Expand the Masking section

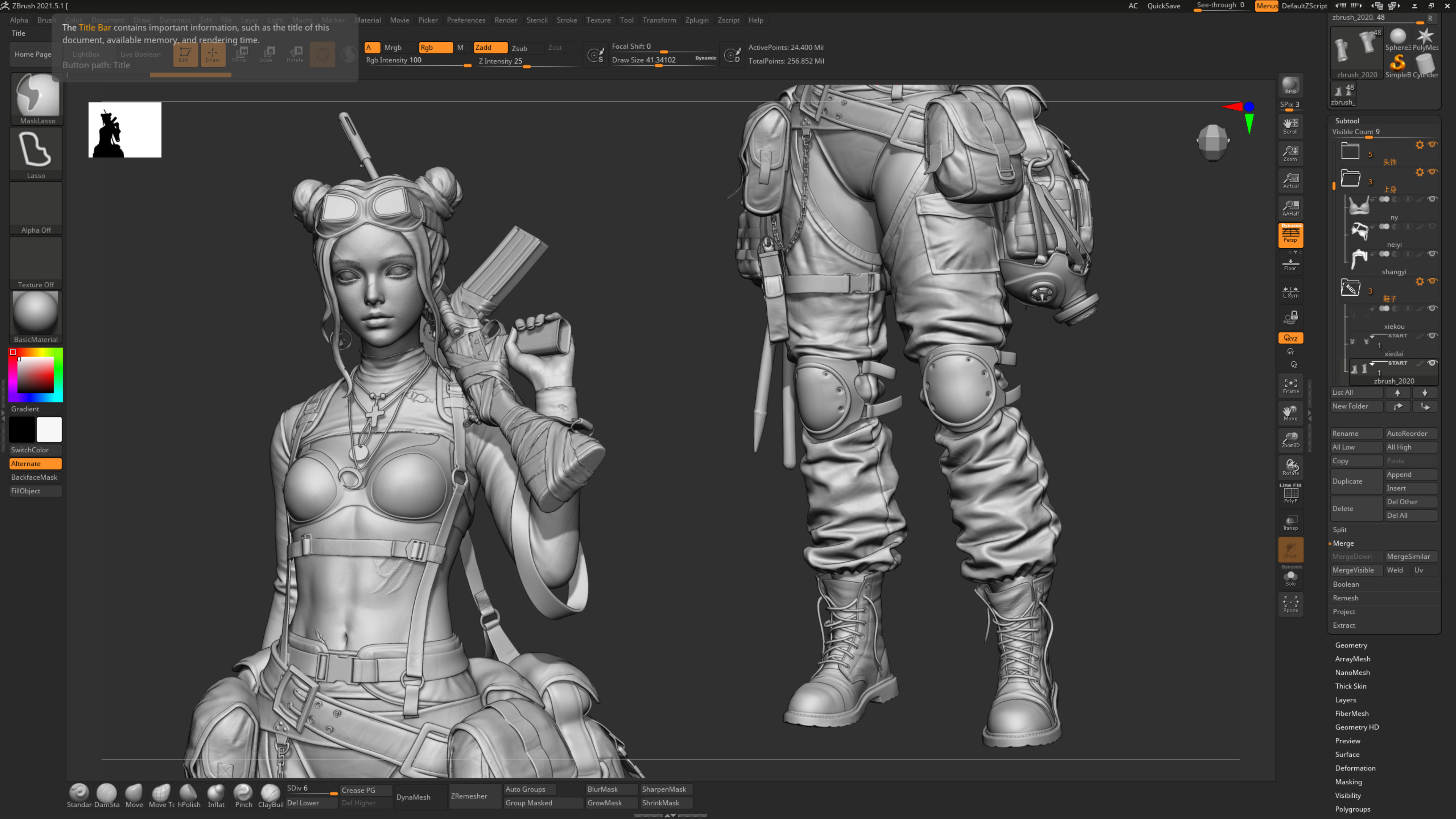point(1348,782)
